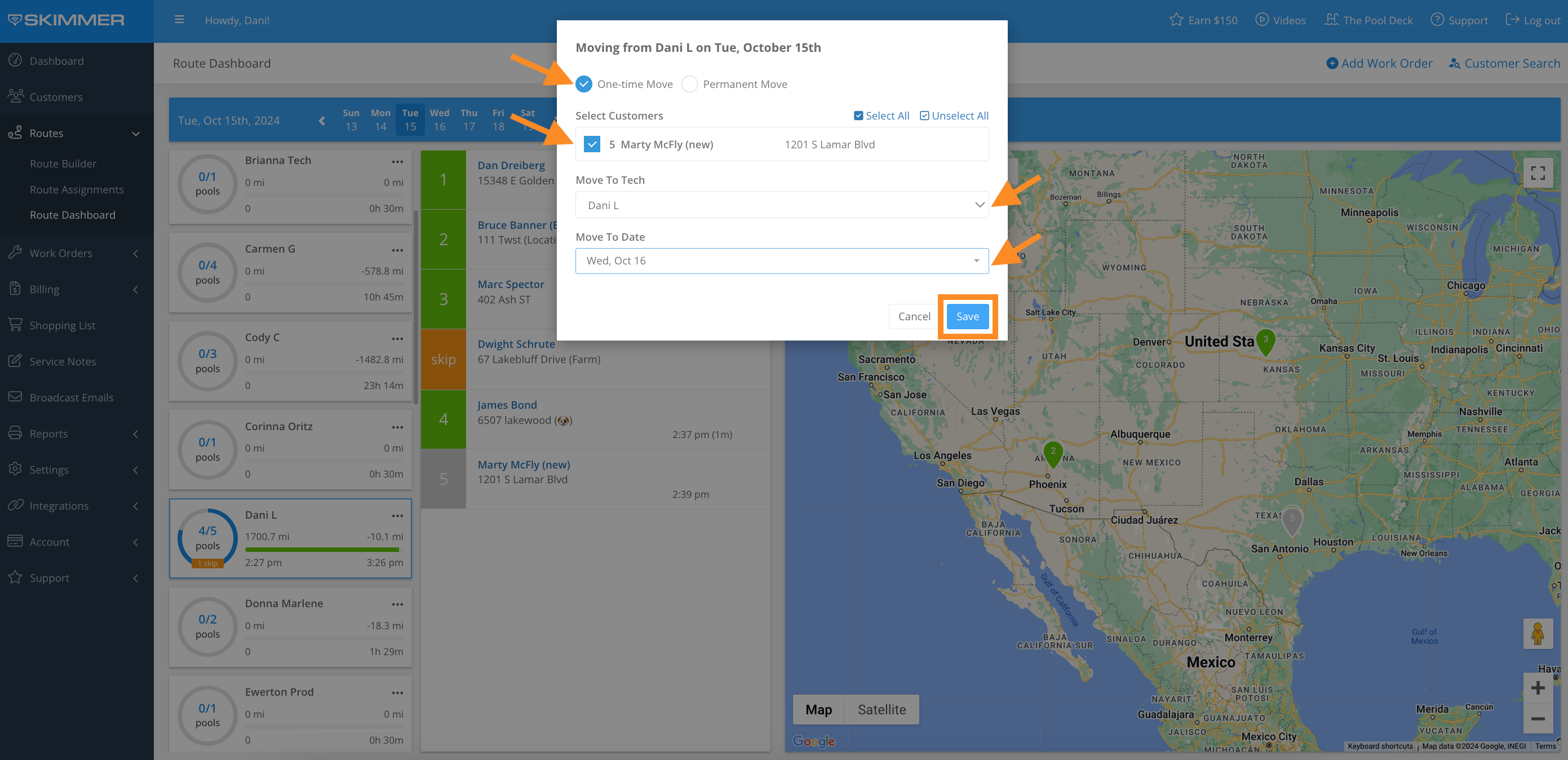Image resolution: width=1568 pixels, height=760 pixels.
Task: Toggle the hamburger menu icon
Action: [x=179, y=20]
